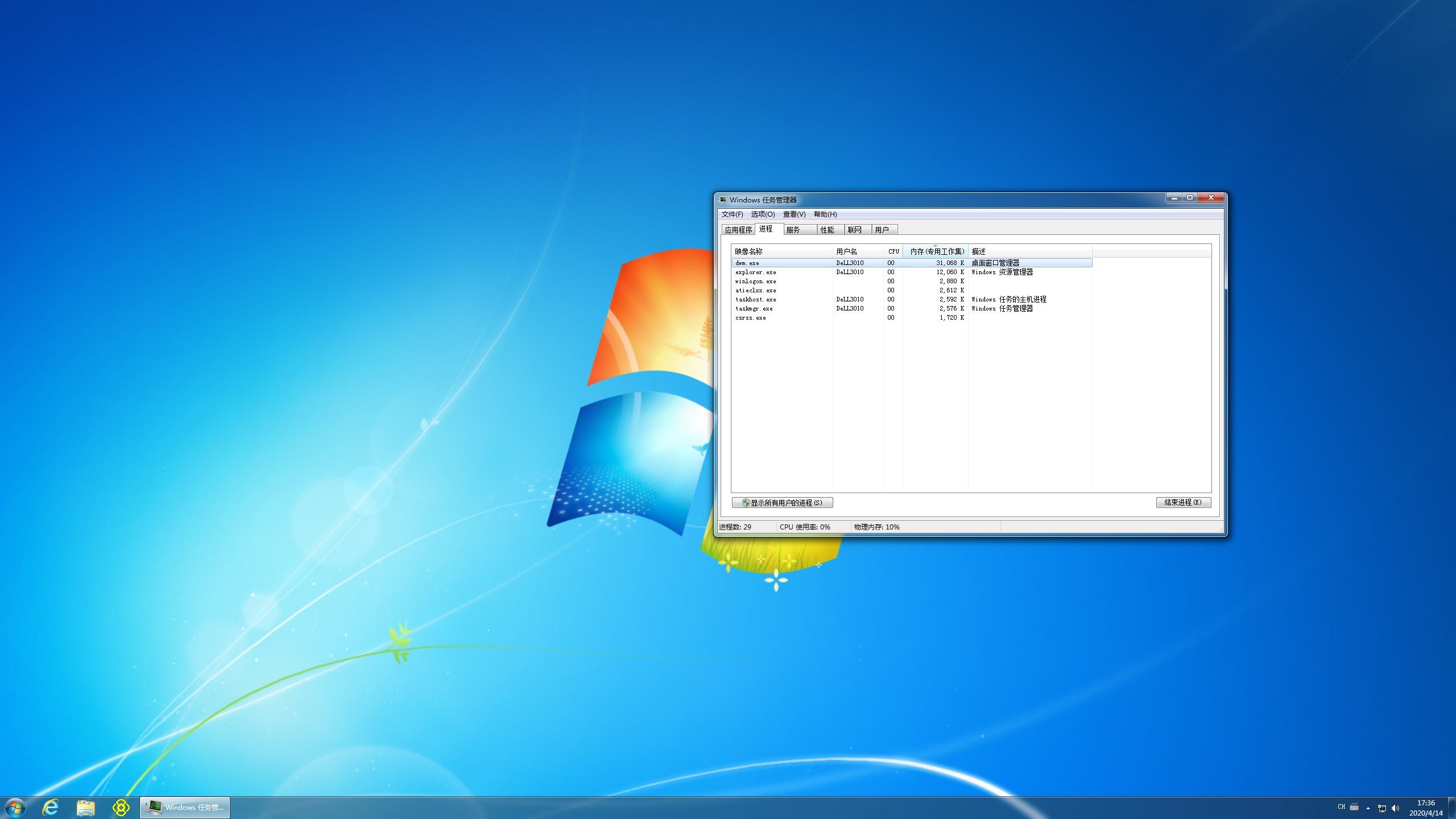This screenshot has height=819, width=1456.
Task: Open the network connection tray icon
Action: click(x=1382, y=808)
